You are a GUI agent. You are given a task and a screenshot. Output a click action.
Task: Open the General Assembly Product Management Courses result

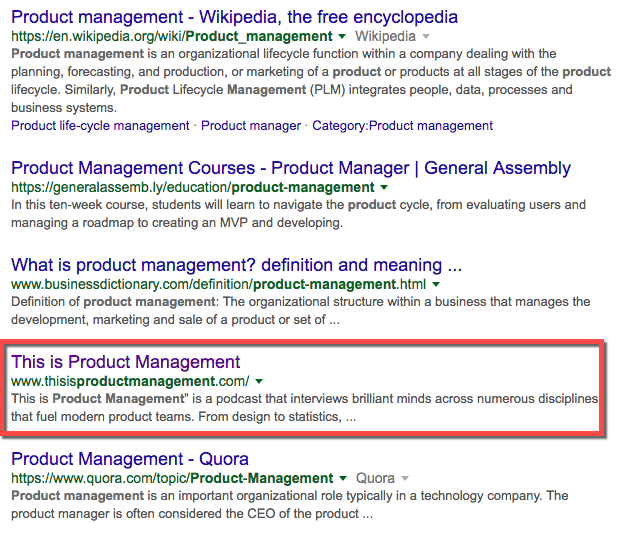point(291,168)
